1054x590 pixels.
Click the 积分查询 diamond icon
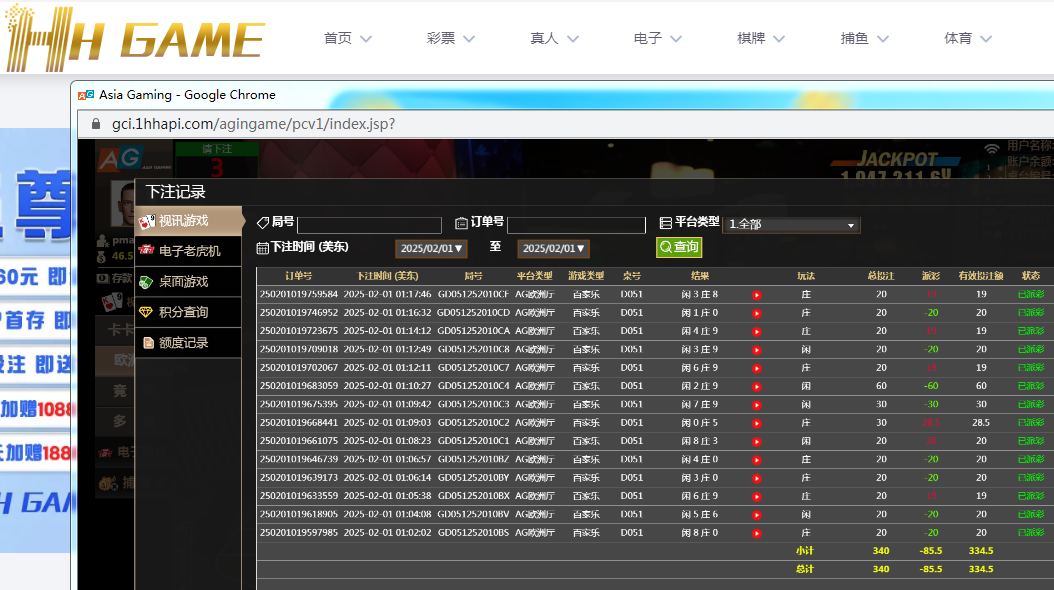click(147, 312)
